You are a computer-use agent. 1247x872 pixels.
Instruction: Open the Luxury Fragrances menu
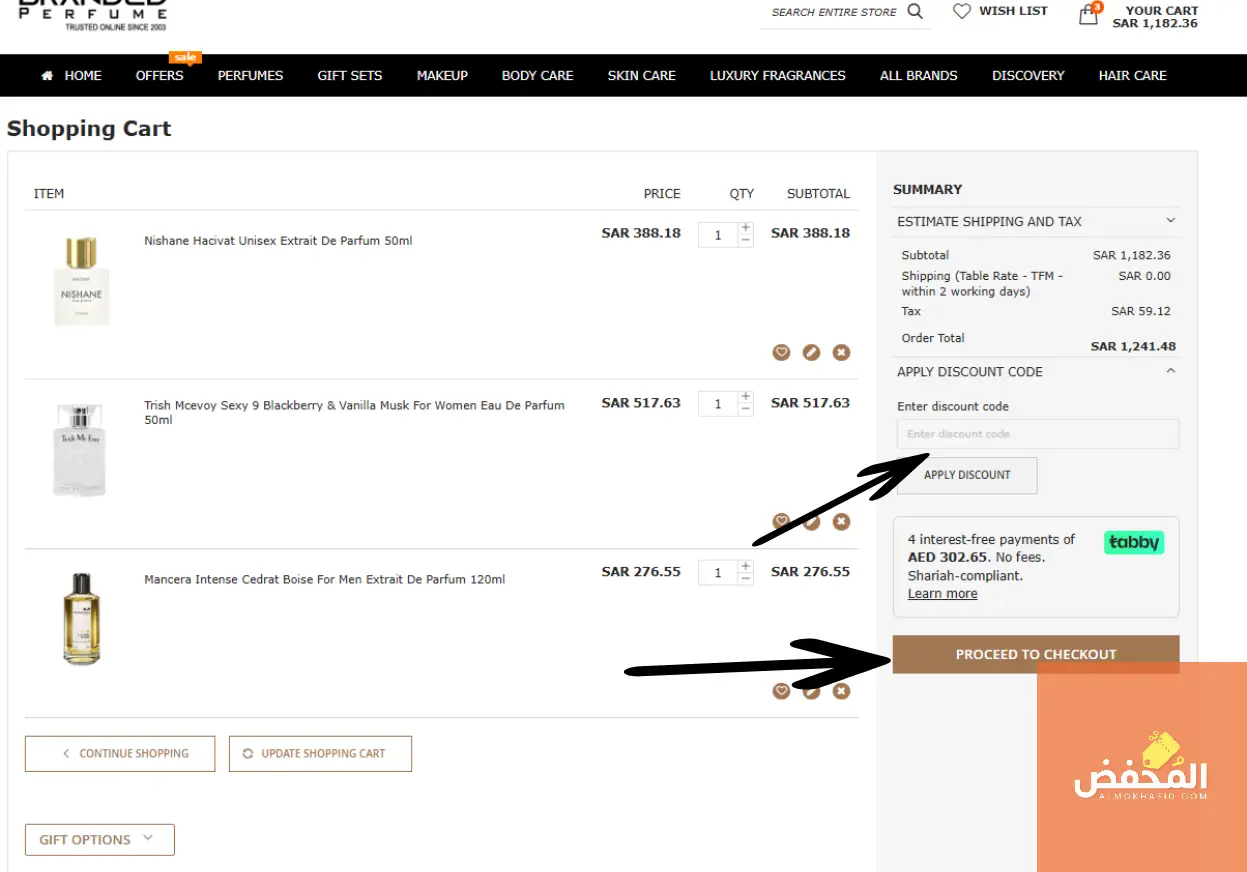778,75
